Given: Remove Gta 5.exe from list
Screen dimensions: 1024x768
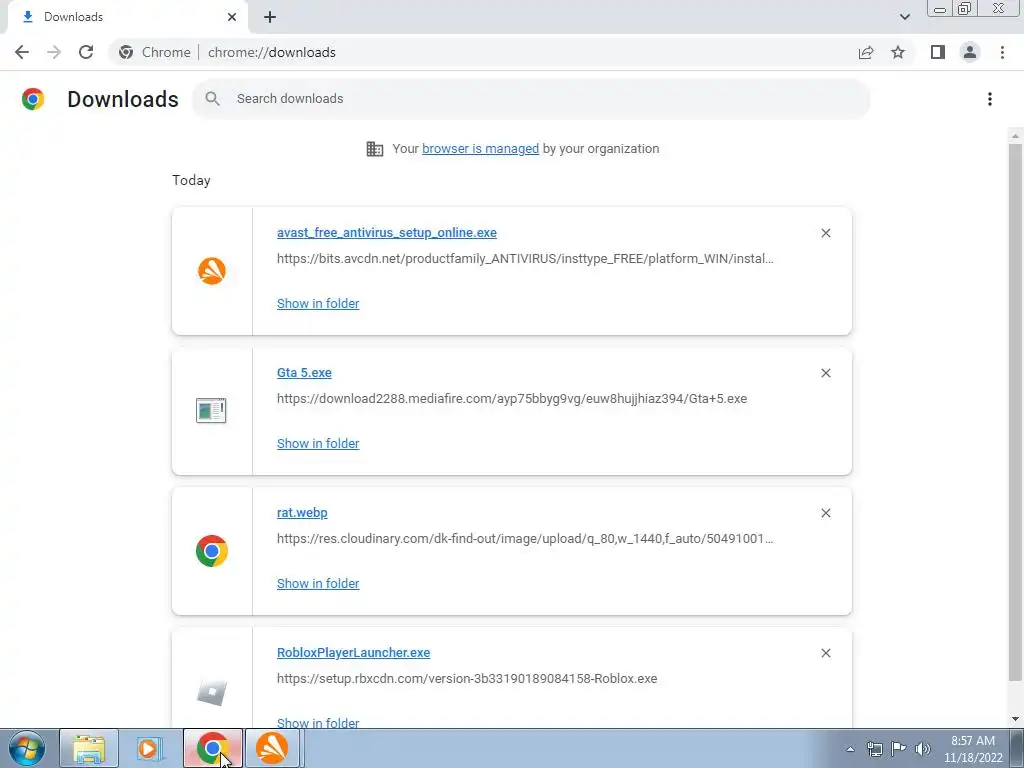Looking at the screenshot, I should pyautogui.click(x=825, y=373).
